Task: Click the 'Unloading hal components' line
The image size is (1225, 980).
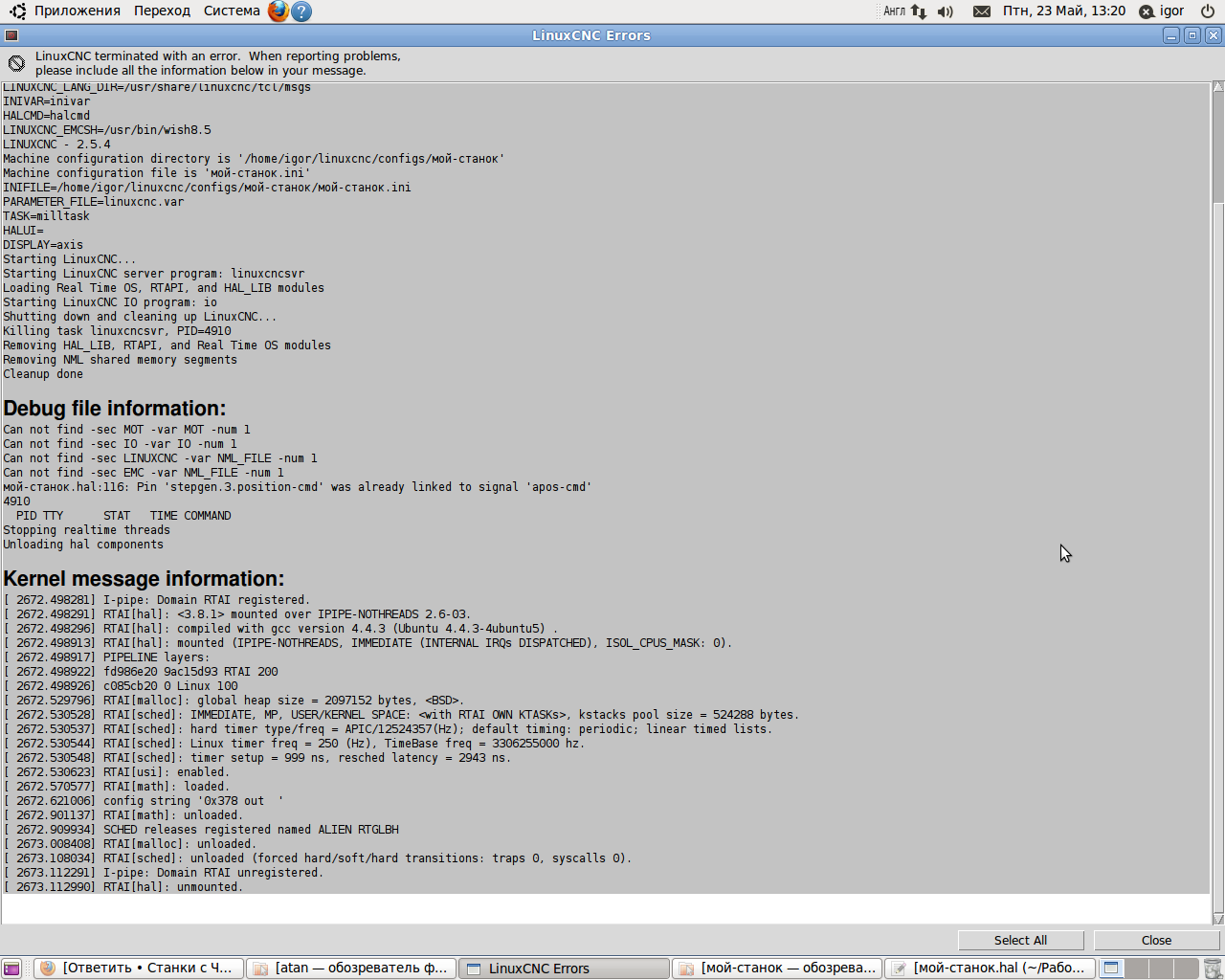Action: 83,545
